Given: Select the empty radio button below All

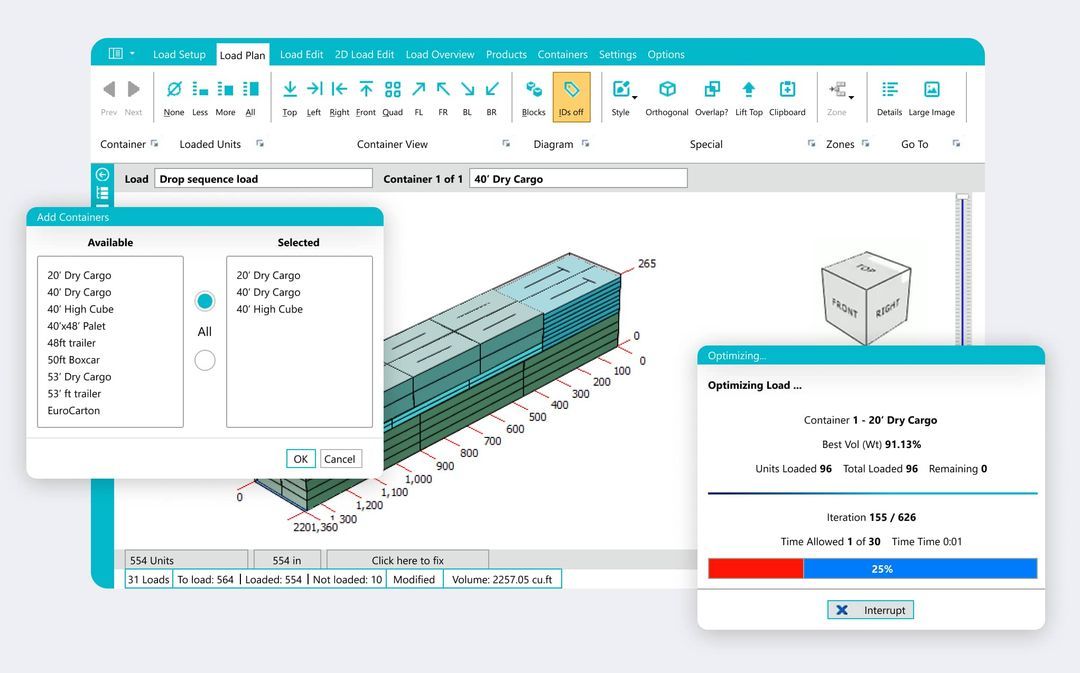Looking at the screenshot, I should click(204, 359).
